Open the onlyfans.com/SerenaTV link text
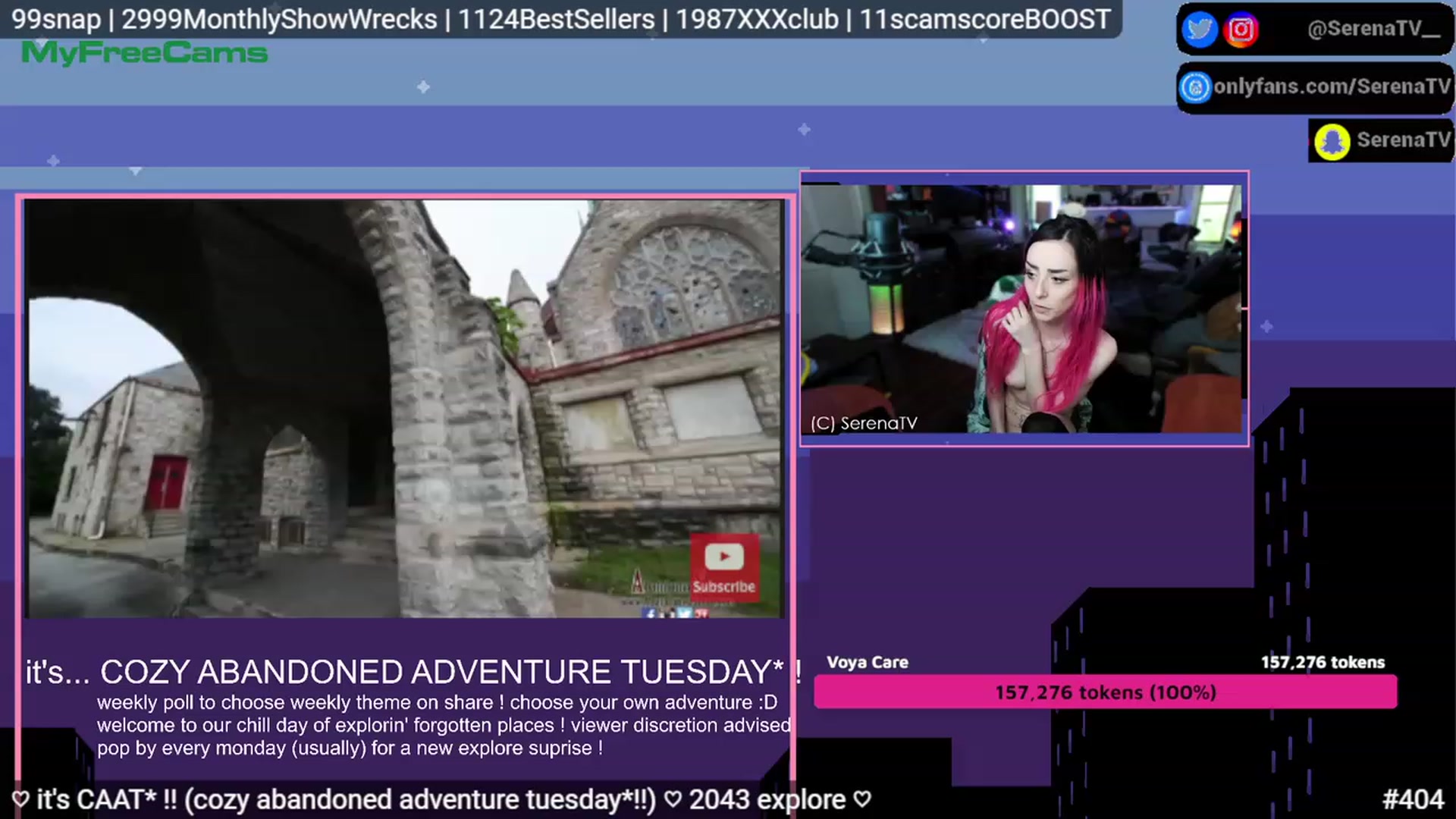The image size is (1456, 819). tap(1332, 86)
